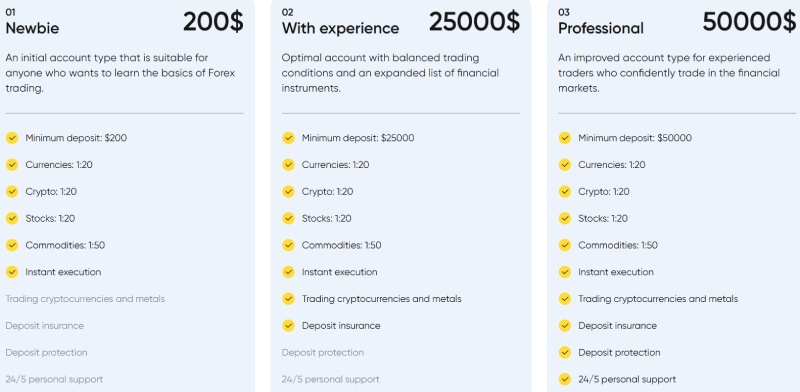The height and width of the screenshot is (392, 800).
Task: Click the checkmark next to Newbie Minimum deposit: $200
Action: pos(12,138)
